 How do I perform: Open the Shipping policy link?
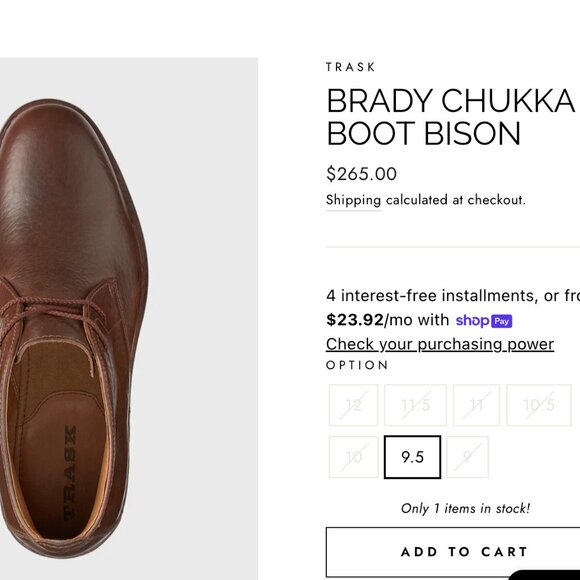[x=353, y=200]
